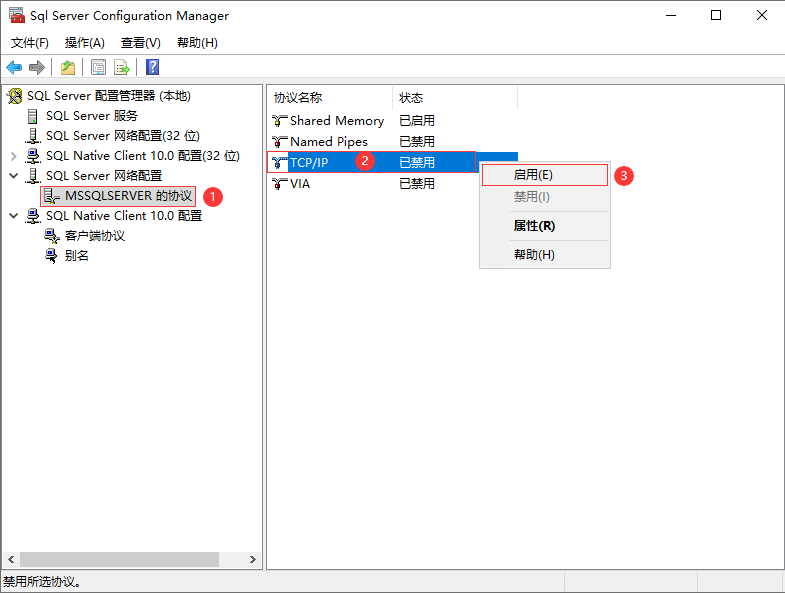The image size is (785, 593).
Task: Choose 启用(E) in the context menu
Action: coord(545,175)
